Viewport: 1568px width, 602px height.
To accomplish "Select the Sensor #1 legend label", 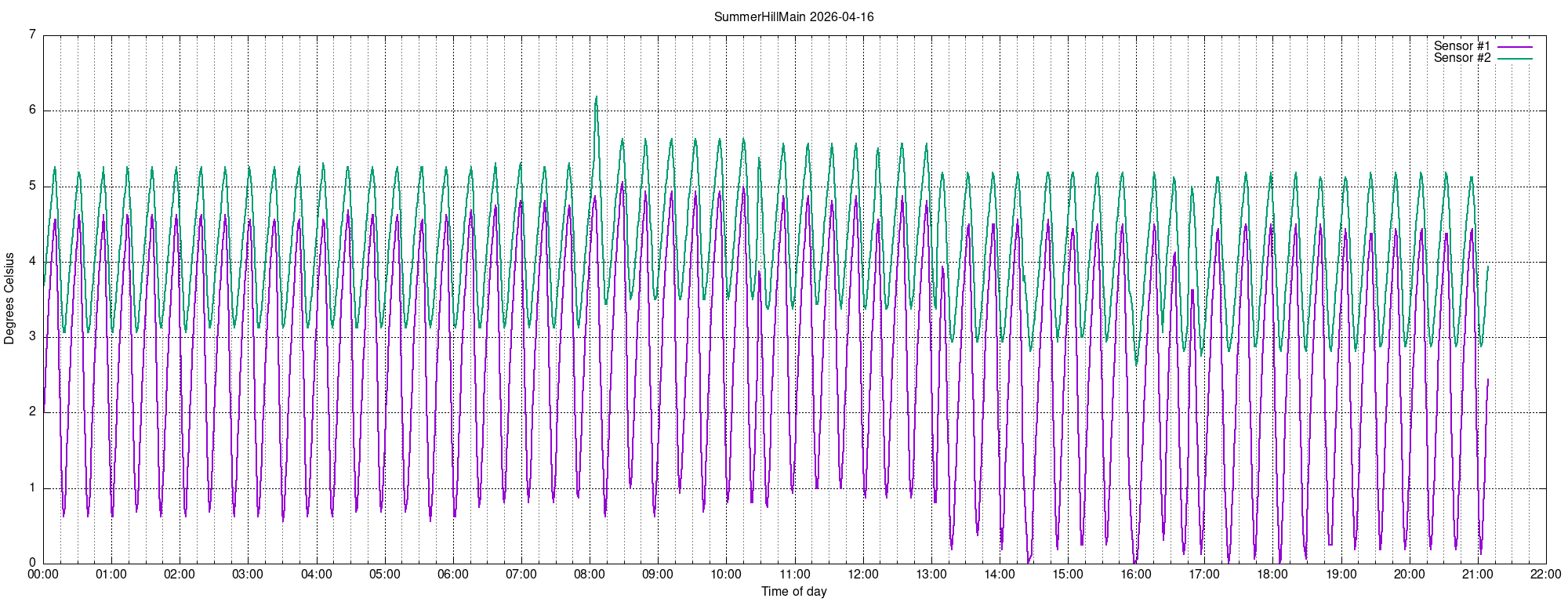I will point(1461,46).
